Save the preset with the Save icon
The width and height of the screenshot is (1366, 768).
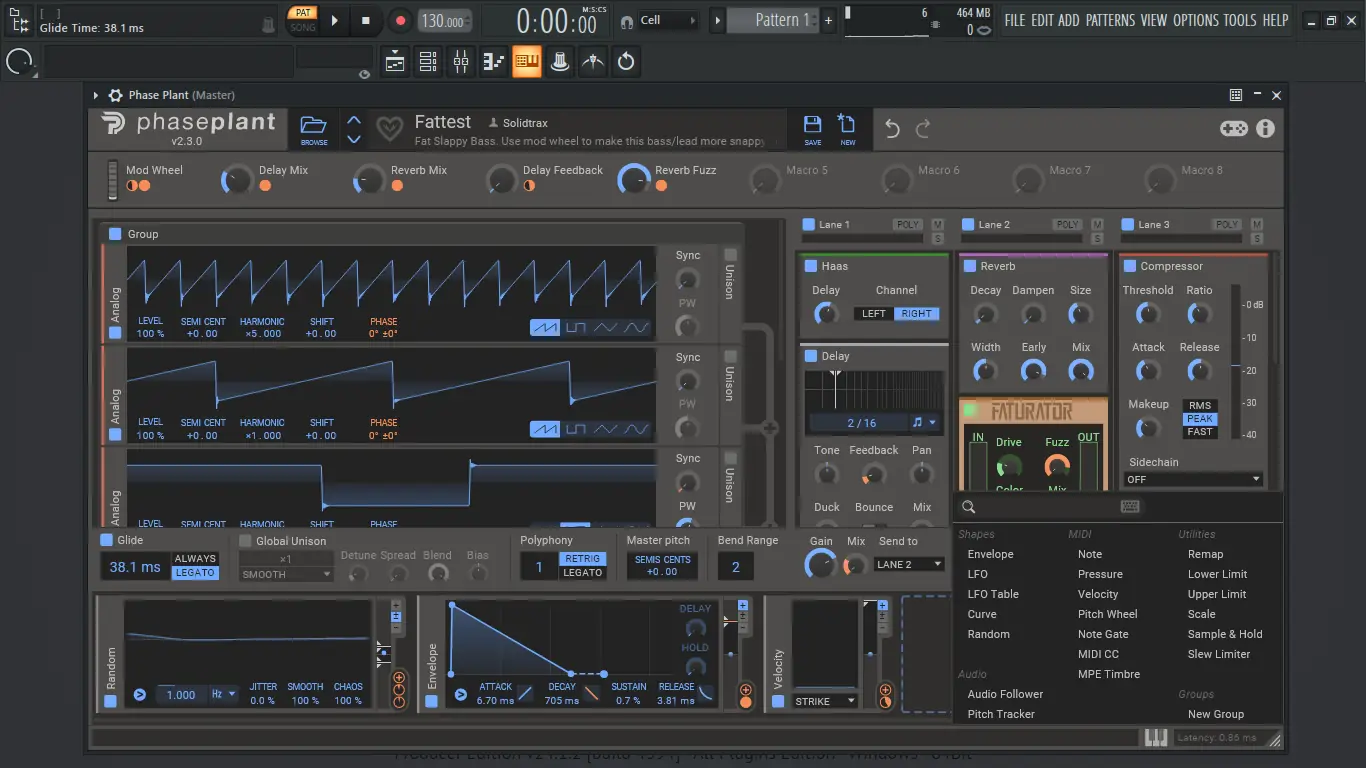[x=812, y=126]
